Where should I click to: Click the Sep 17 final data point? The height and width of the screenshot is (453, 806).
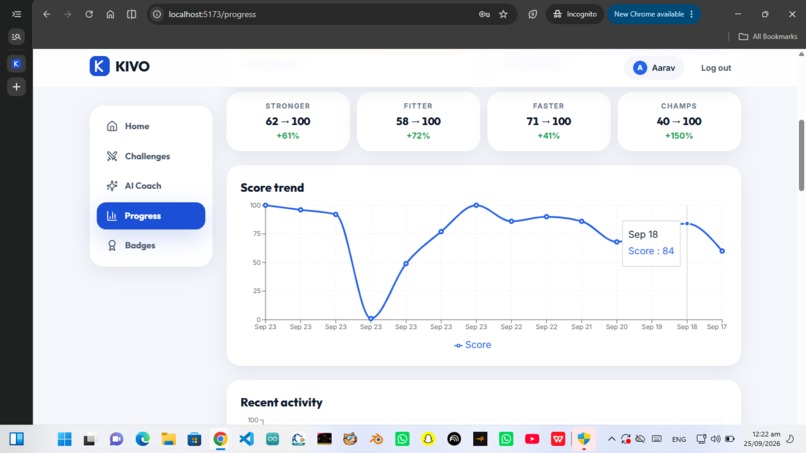[x=722, y=251]
